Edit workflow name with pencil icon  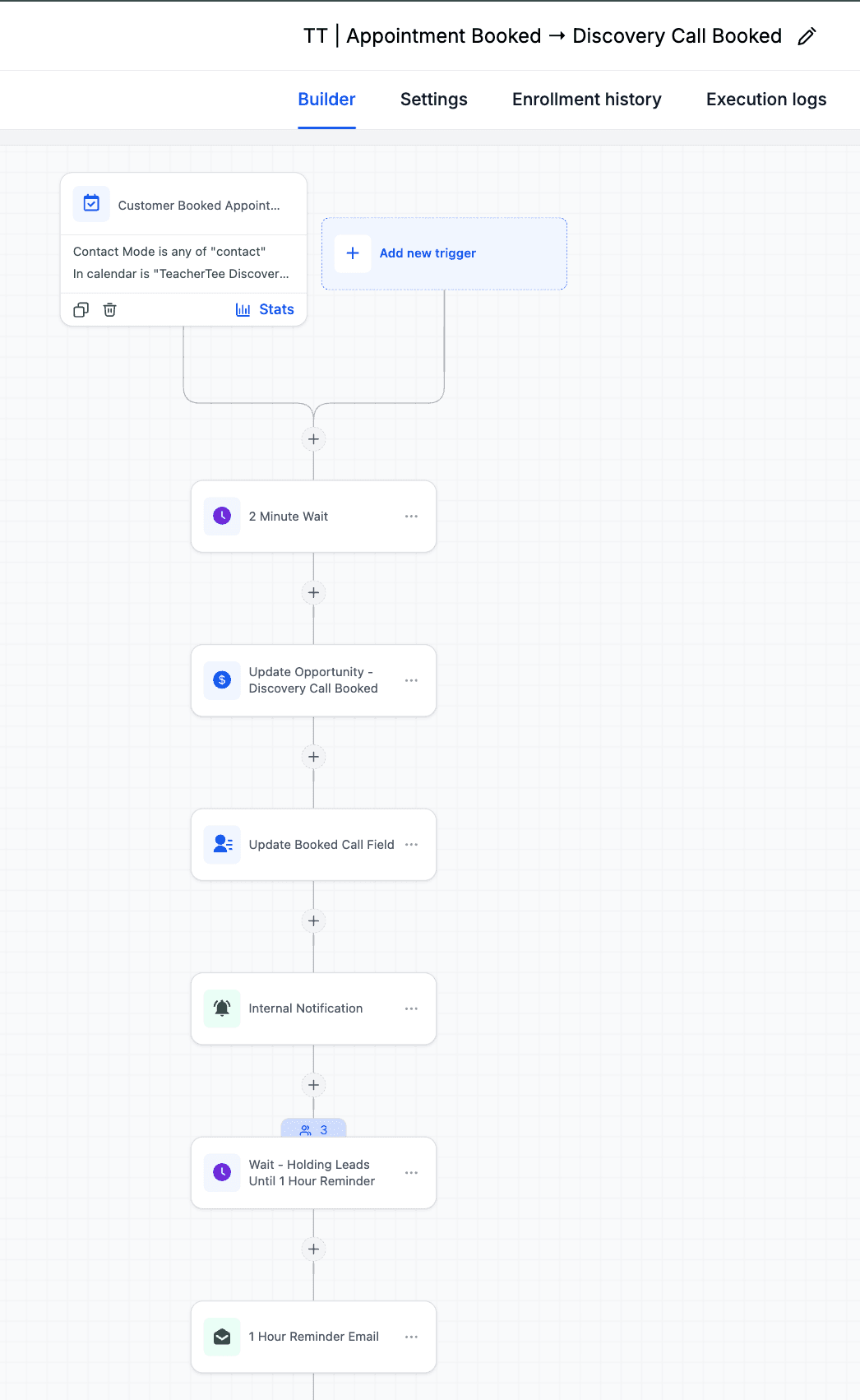(807, 36)
